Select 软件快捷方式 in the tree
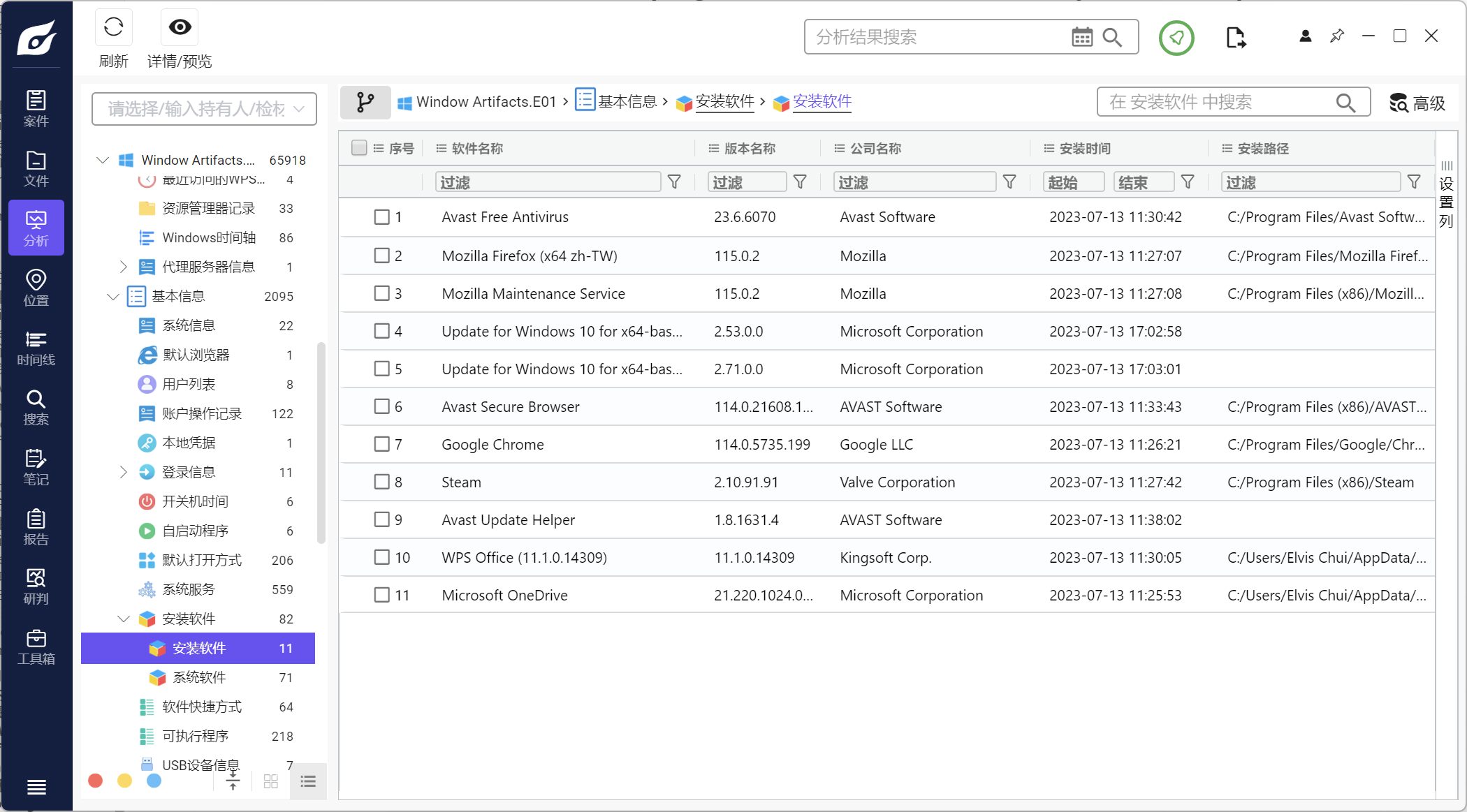The width and height of the screenshot is (1467, 812). [x=198, y=707]
